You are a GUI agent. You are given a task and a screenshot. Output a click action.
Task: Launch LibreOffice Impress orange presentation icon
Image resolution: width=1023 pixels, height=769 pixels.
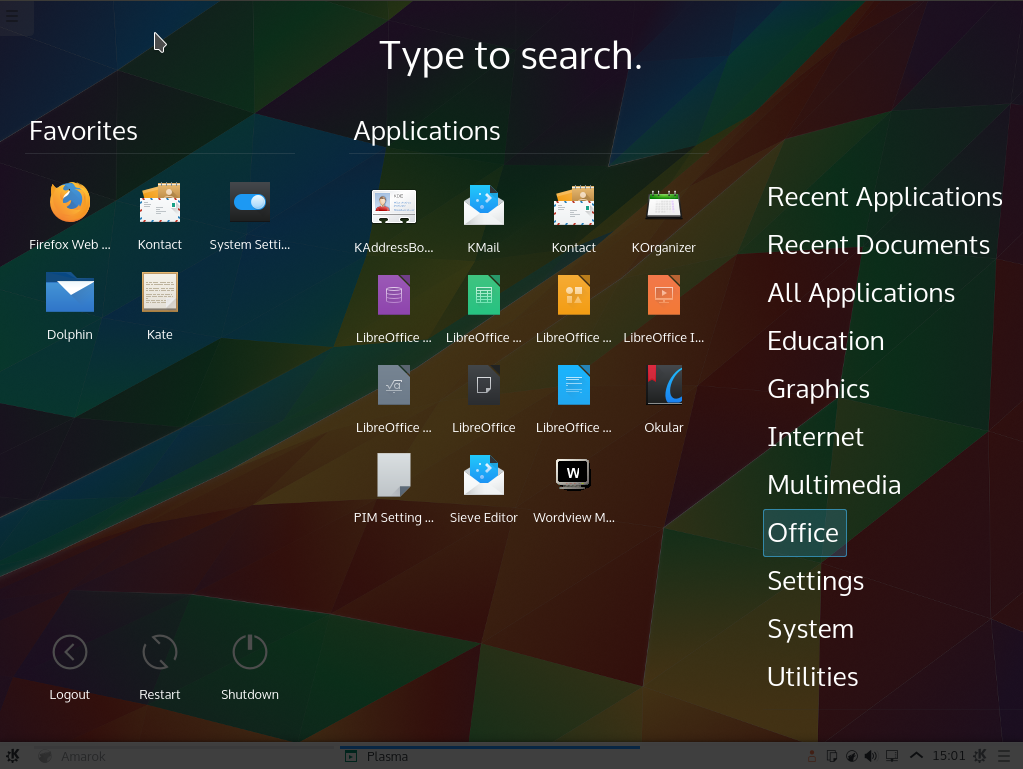click(x=664, y=309)
